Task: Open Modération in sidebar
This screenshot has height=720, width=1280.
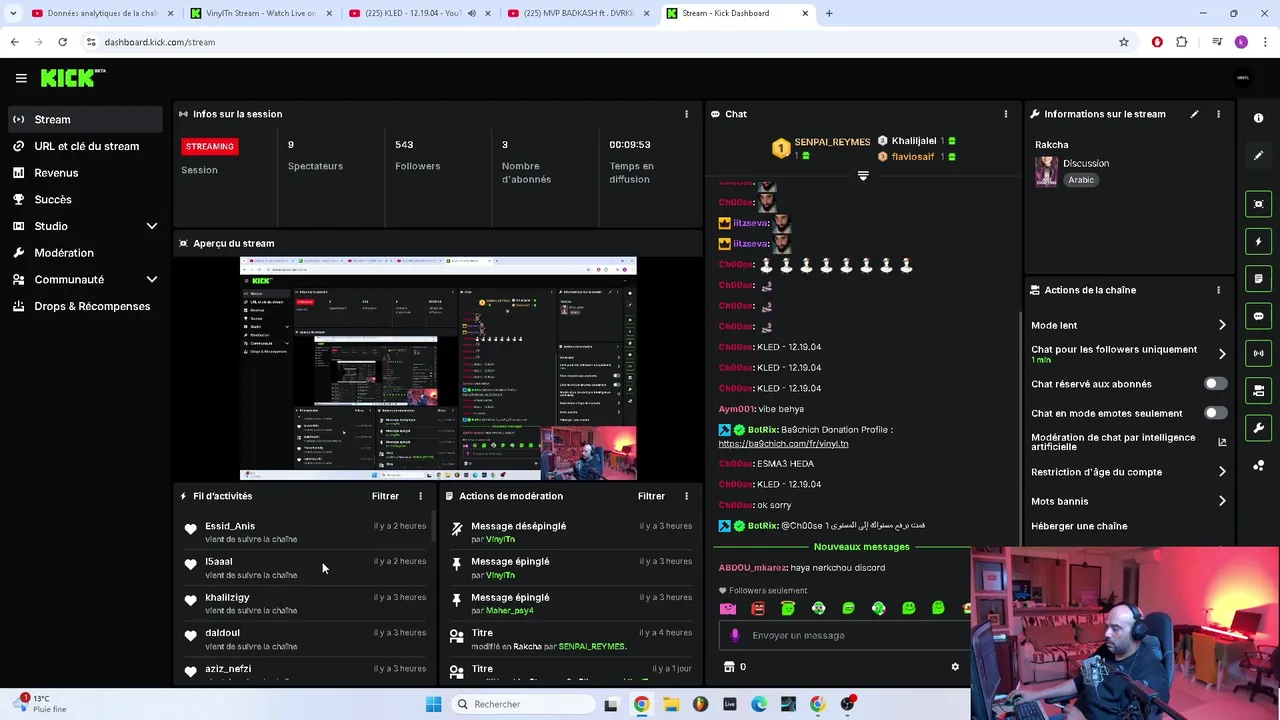Action: click(x=85, y=253)
